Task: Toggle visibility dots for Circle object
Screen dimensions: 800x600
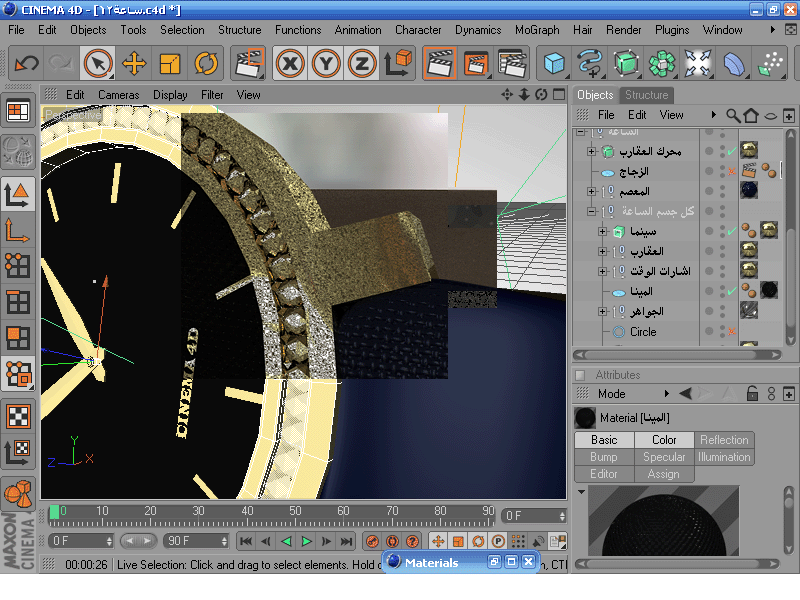Action: [722, 331]
